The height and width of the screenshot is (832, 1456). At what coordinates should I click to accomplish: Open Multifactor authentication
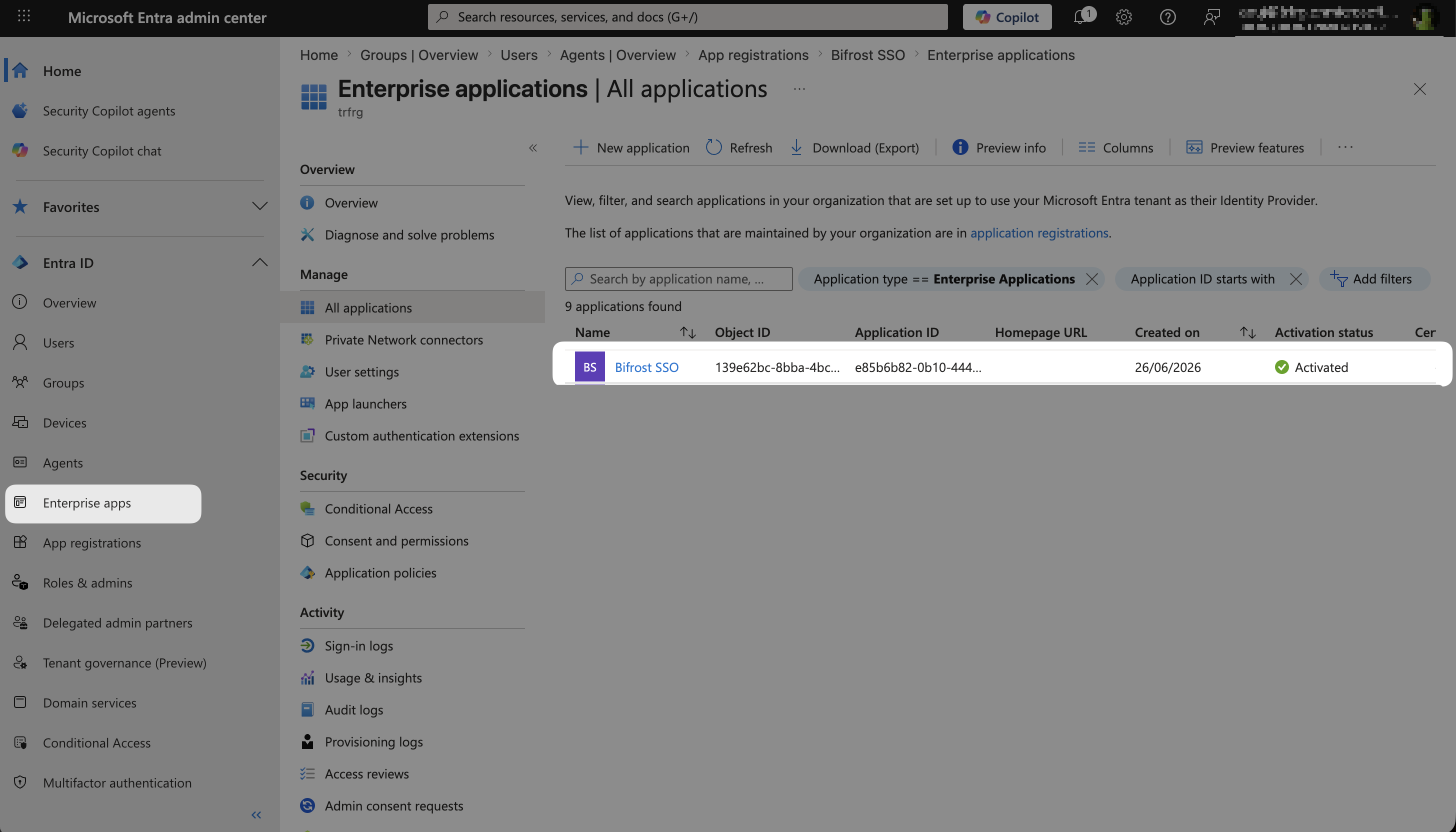pyautogui.click(x=117, y=783)
